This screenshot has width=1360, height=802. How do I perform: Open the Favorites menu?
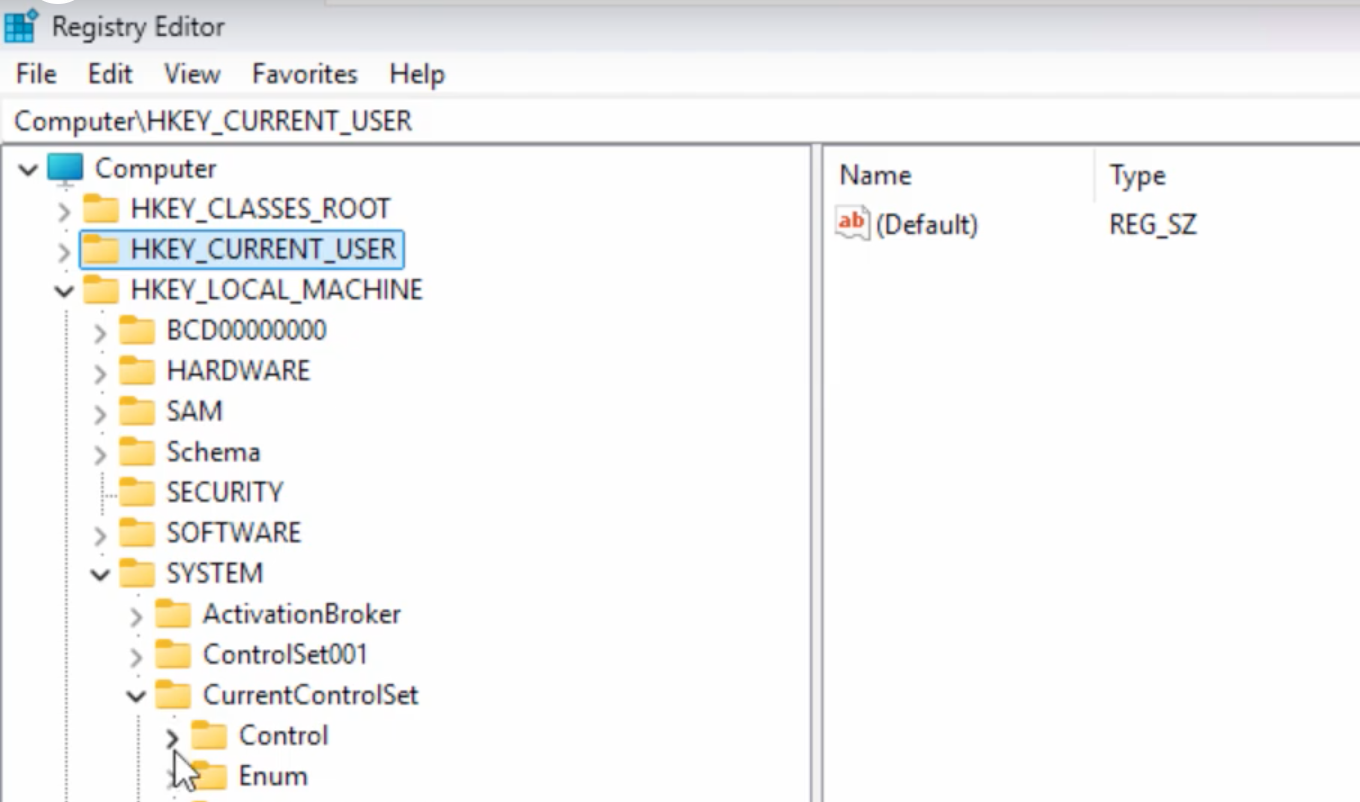tap(303, 73)
